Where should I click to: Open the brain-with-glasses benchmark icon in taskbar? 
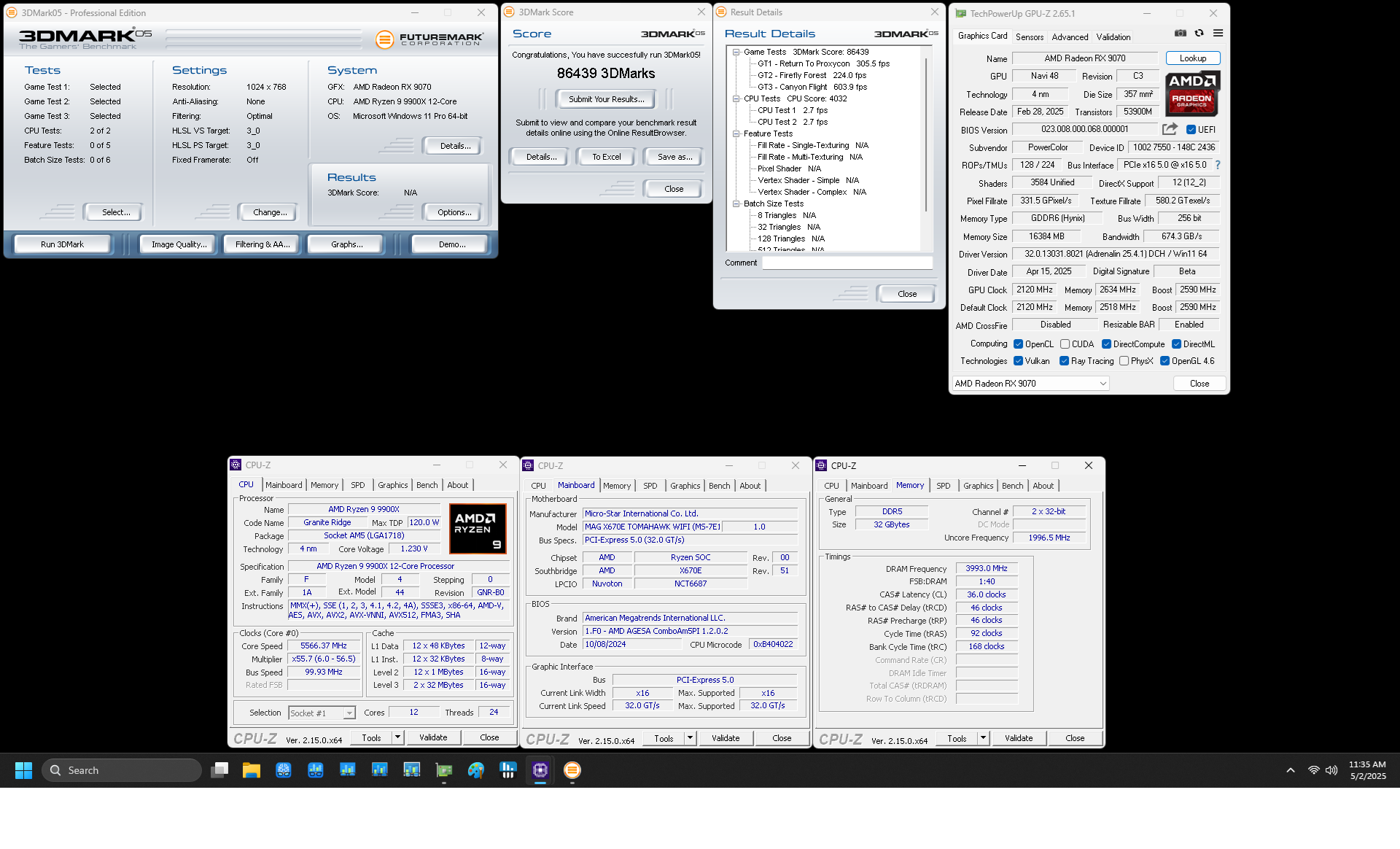(284, 770)
